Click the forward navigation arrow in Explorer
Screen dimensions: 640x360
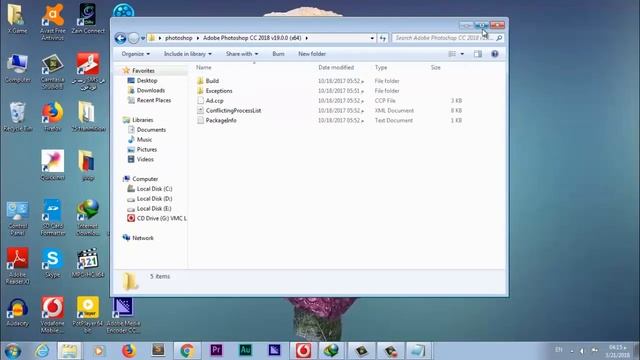coord(133,38)
